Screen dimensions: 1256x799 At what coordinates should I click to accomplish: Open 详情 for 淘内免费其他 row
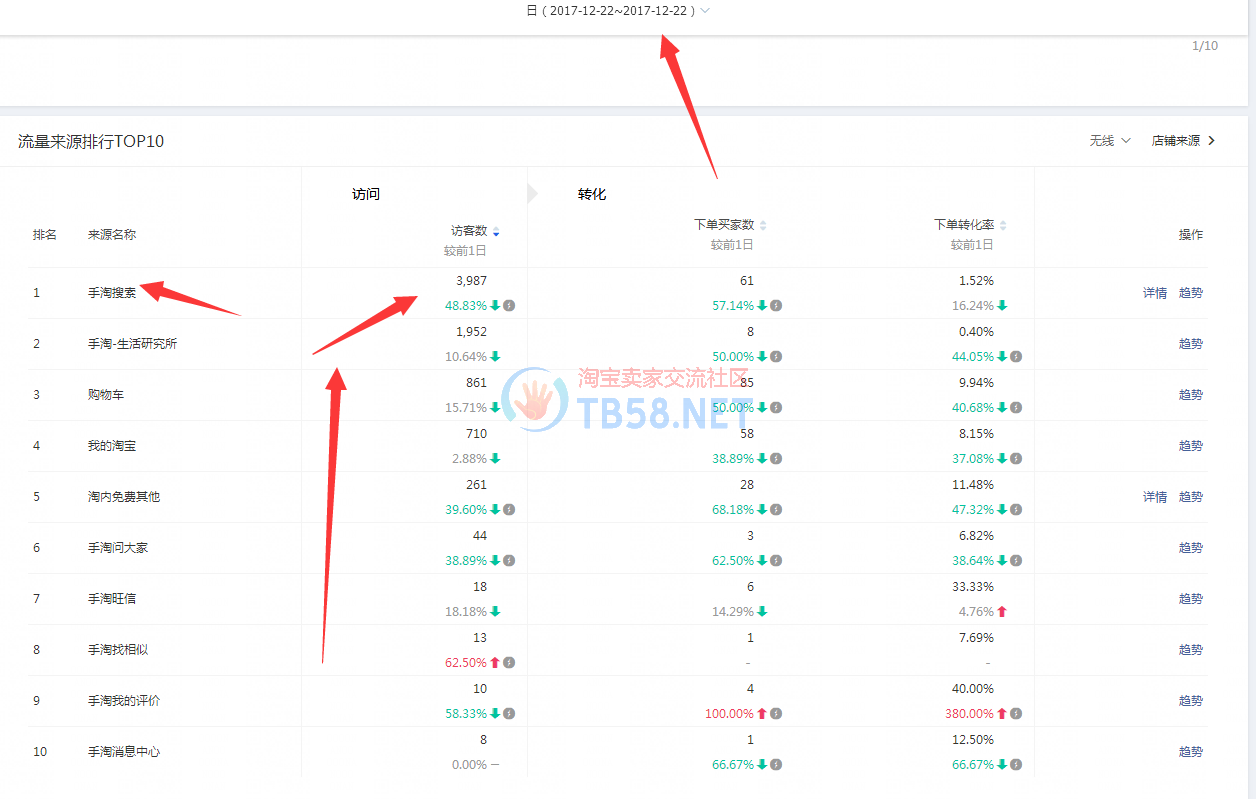[1155, 497]
